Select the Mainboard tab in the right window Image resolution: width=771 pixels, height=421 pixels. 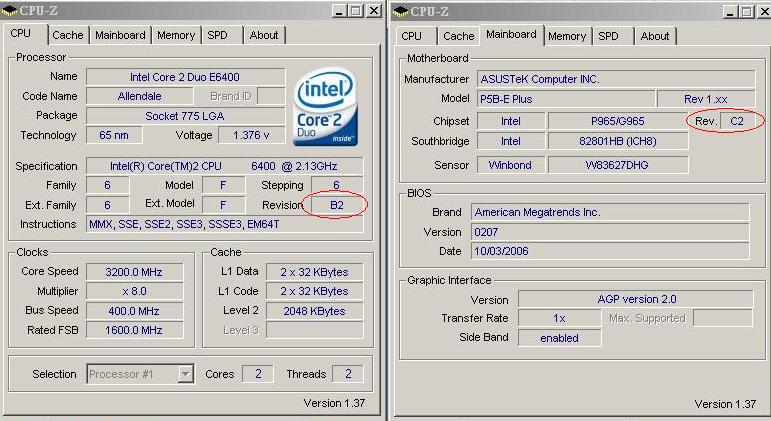[511, 34]
